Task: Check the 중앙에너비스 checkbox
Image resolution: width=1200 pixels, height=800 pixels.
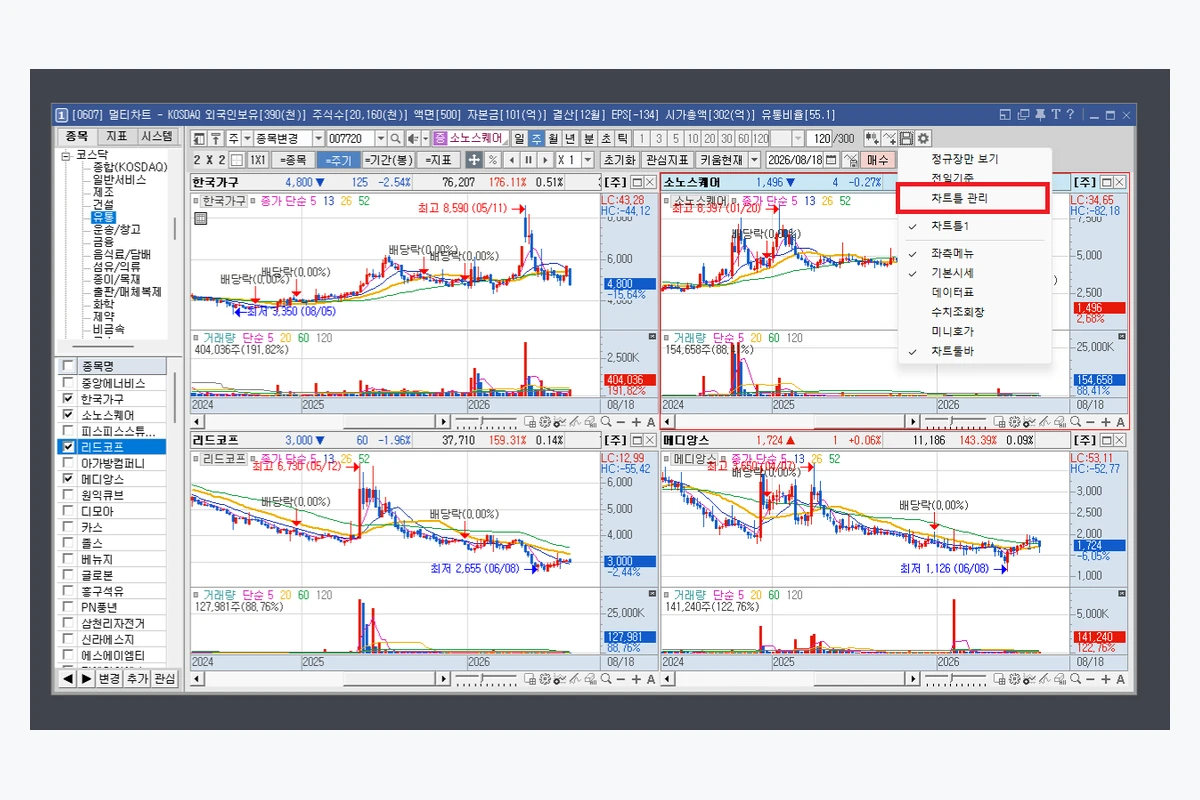Action: (68, 383)
